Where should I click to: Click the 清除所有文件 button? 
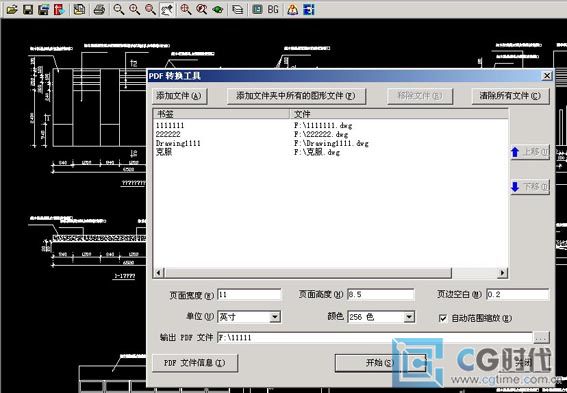coord(511,96)
